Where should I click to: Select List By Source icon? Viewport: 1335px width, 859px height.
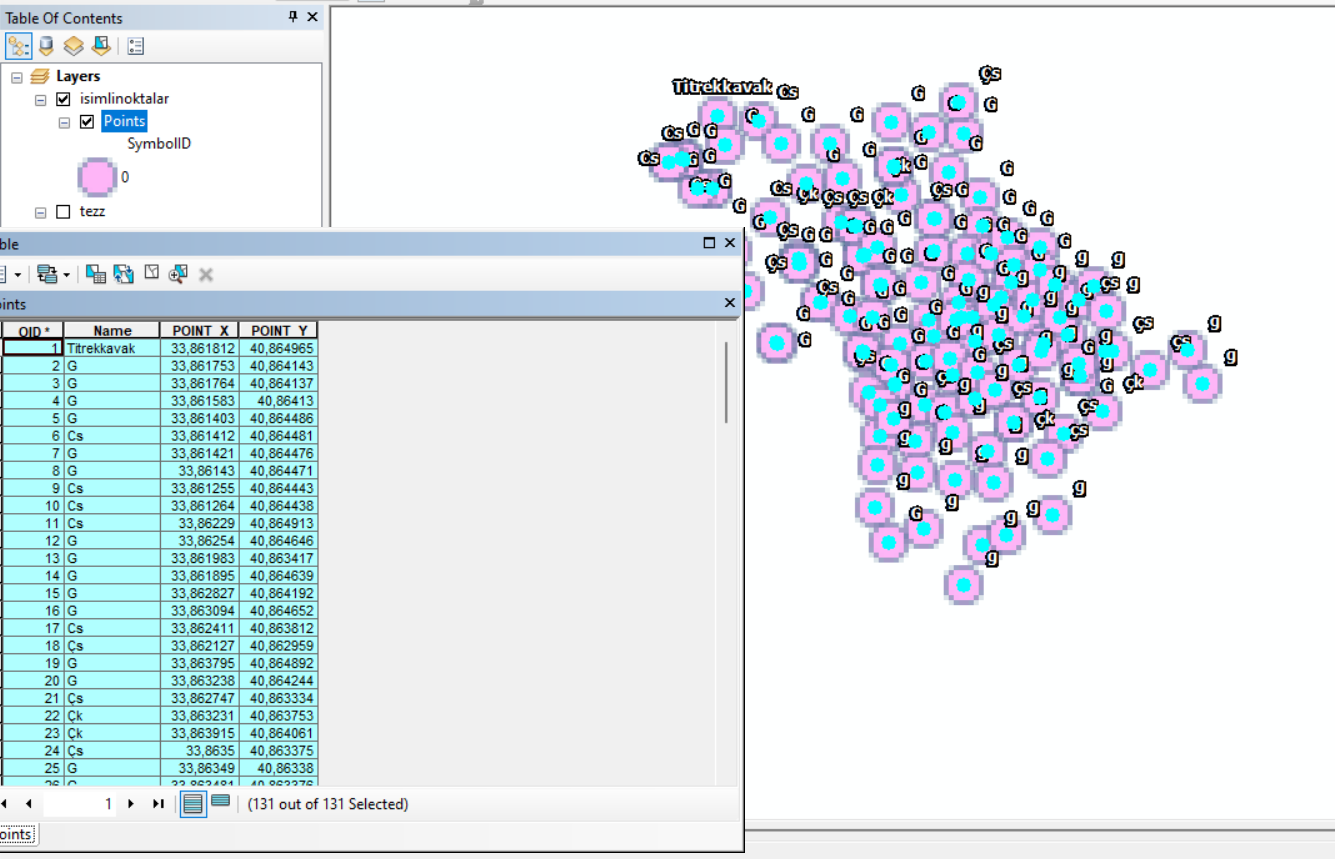coord(46,46)
